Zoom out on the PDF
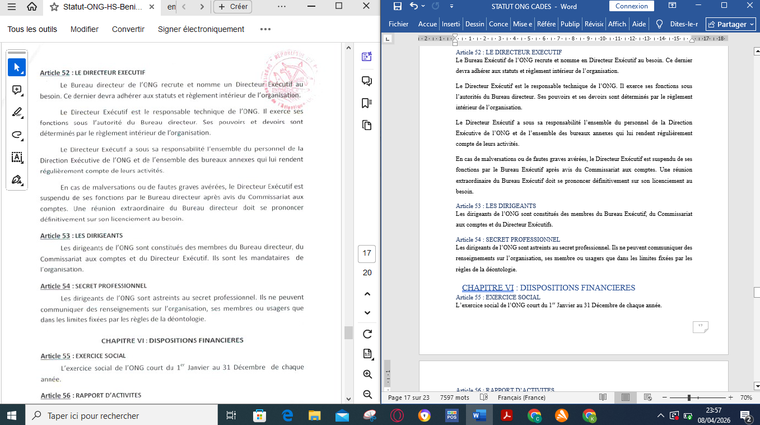The height and width of the screenshot is (425, 760). click(367, 394)
